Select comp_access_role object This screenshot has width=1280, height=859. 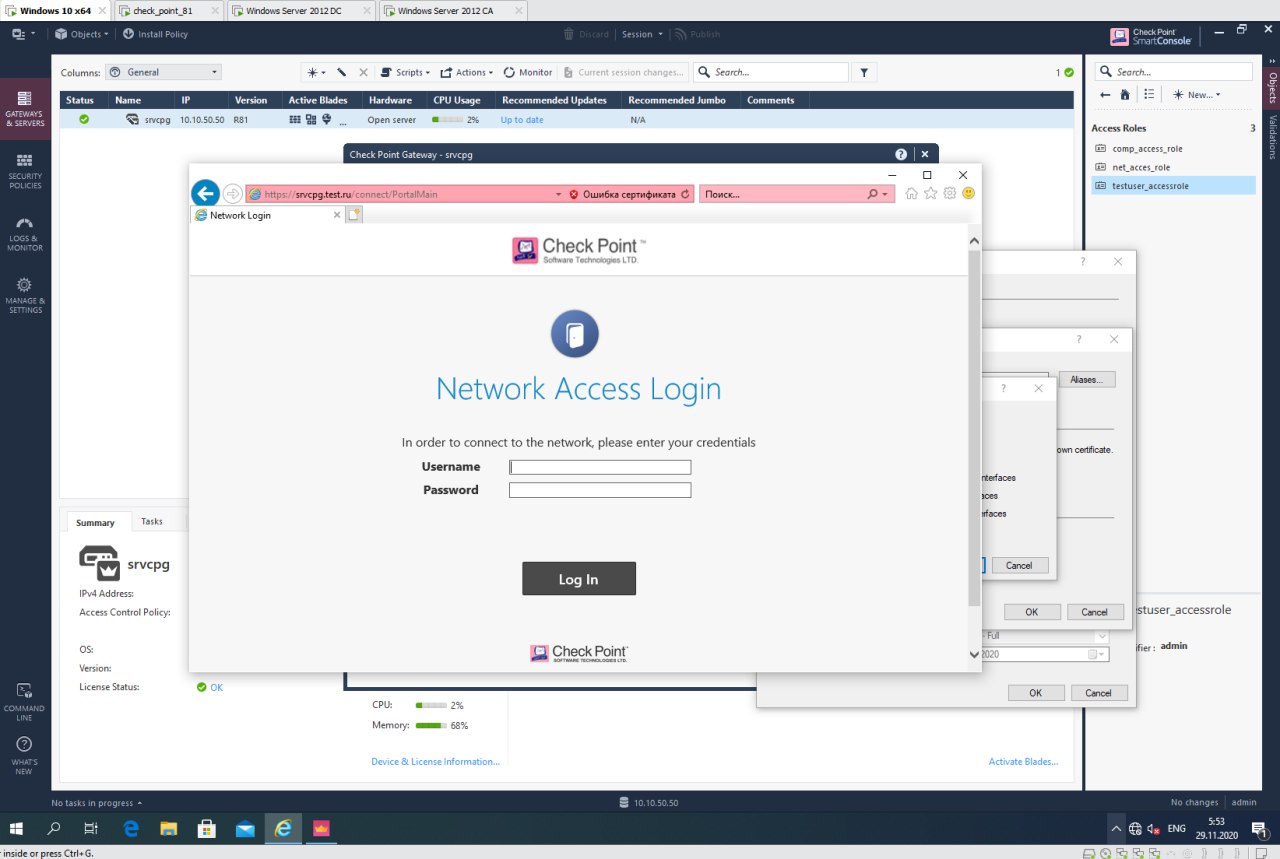[x=1147, y=148]
